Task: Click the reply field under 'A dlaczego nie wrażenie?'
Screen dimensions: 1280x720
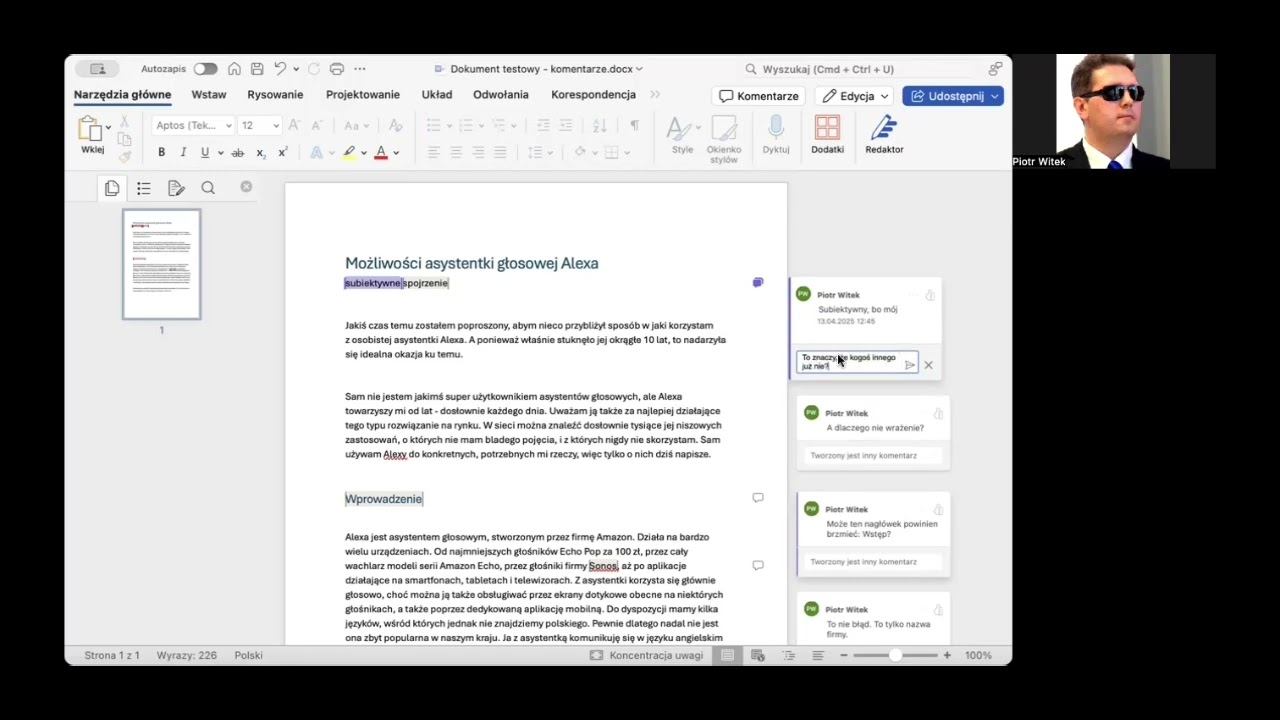Action: [872, 455]
